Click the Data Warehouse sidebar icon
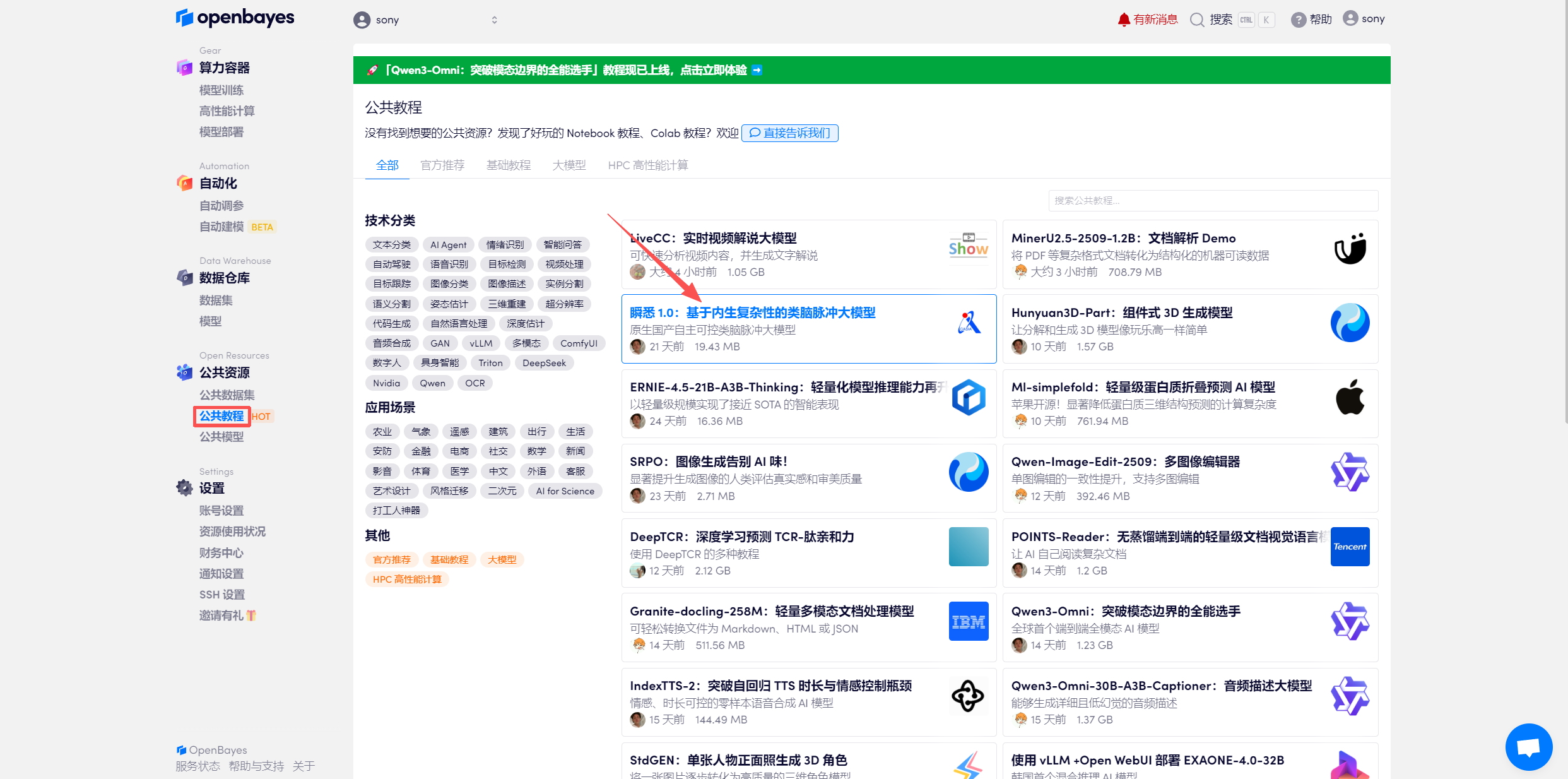Viewport: 1568px width, 779px height. (x=184, y=278)
